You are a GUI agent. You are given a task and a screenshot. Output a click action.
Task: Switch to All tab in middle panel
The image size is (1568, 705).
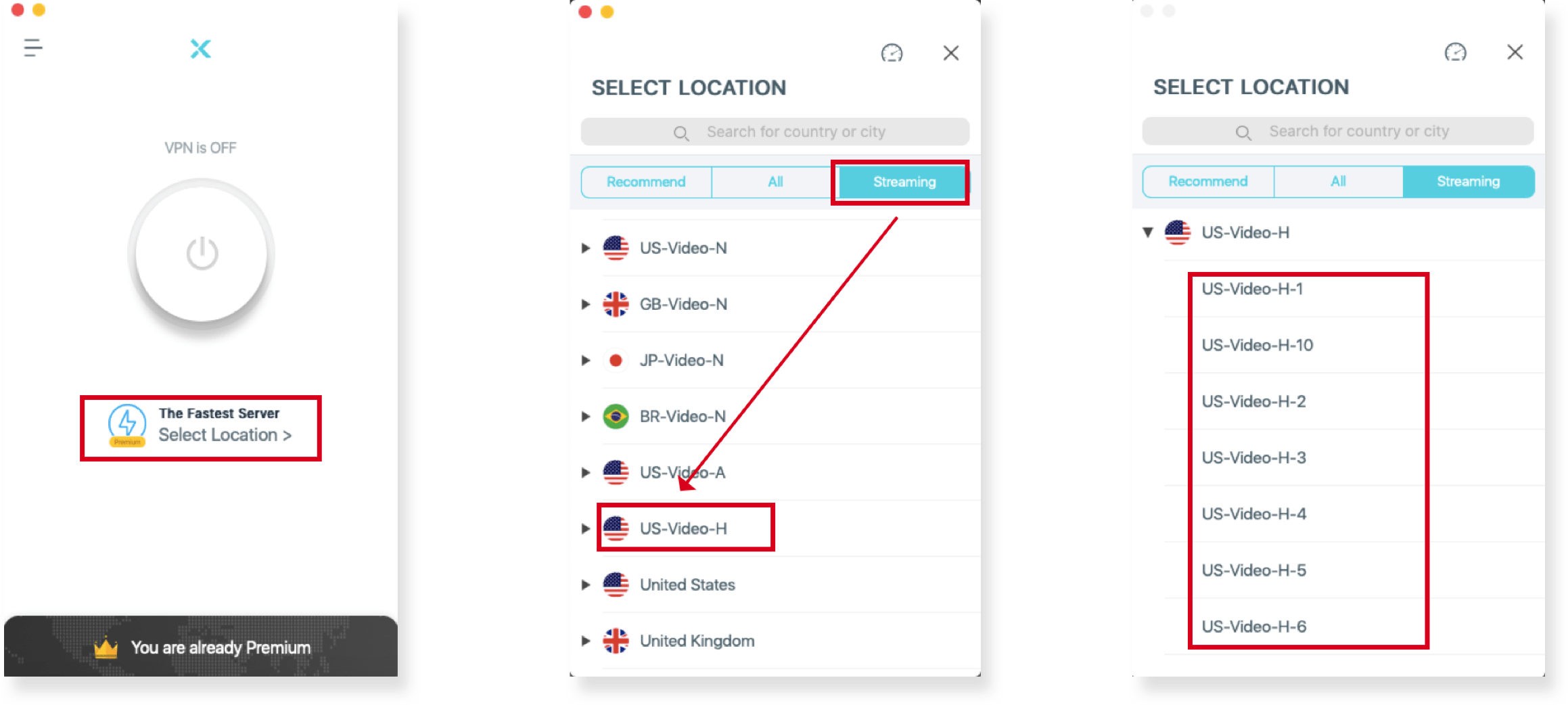pos(775,182)
